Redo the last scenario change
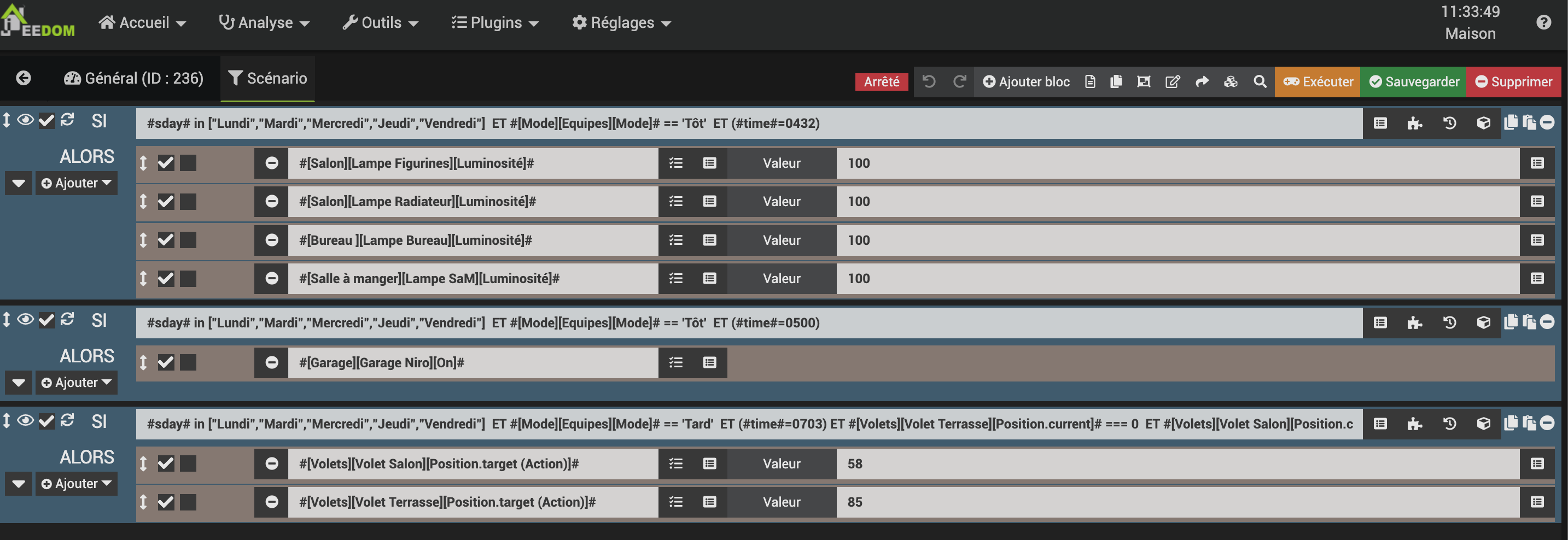1568x540 pixels. pos(959,81)
